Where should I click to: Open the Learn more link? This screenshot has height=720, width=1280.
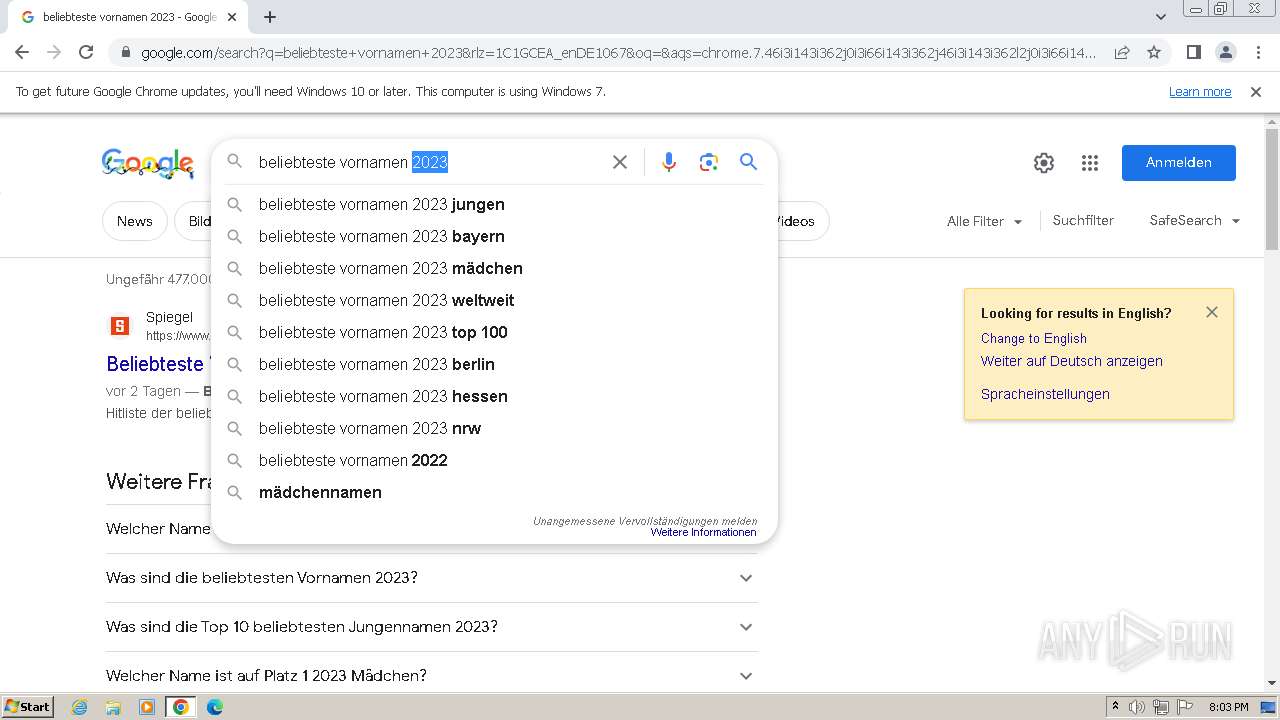1200,92
